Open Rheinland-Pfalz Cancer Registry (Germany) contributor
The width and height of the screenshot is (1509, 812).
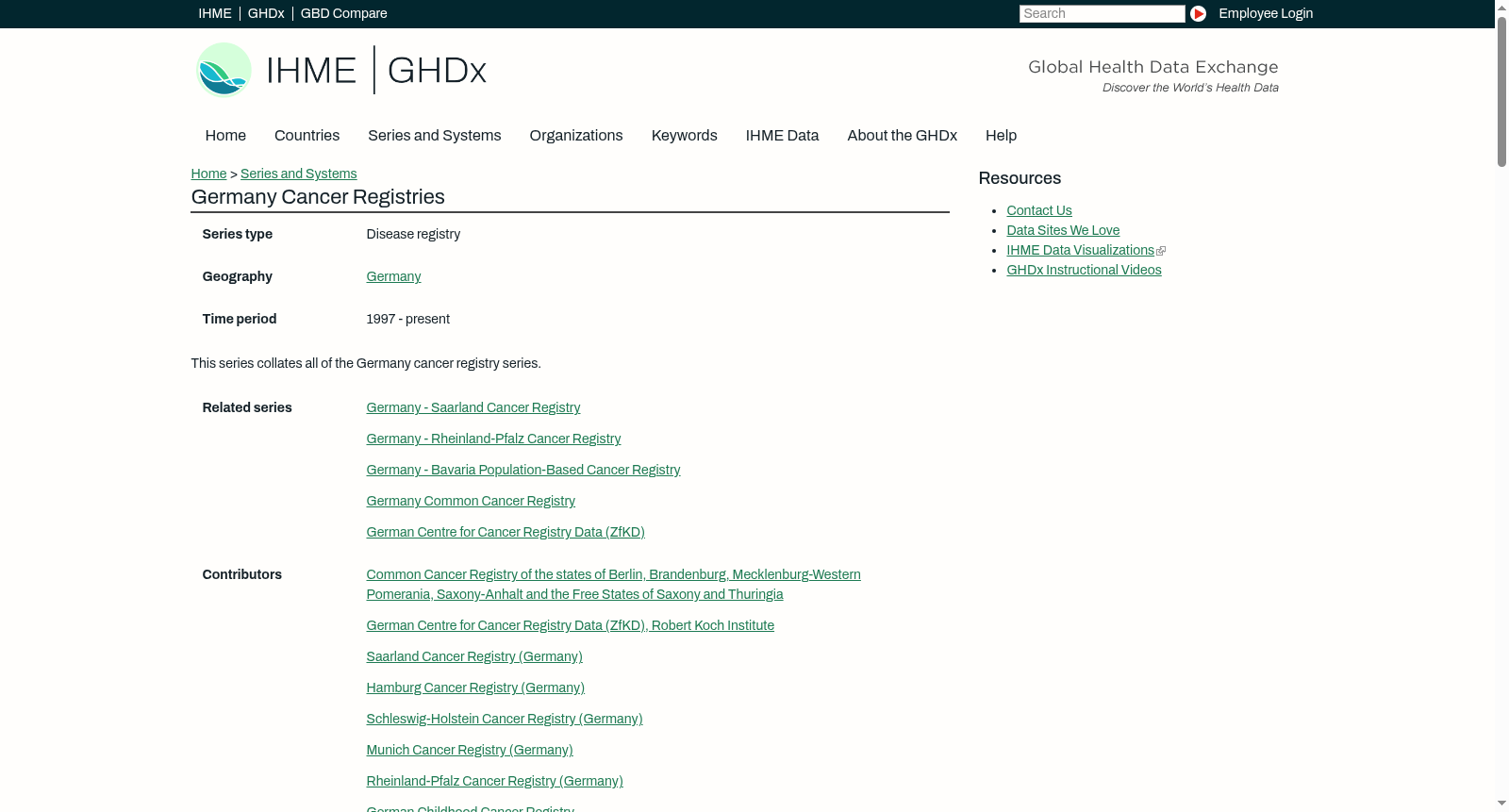click(494, 781)
